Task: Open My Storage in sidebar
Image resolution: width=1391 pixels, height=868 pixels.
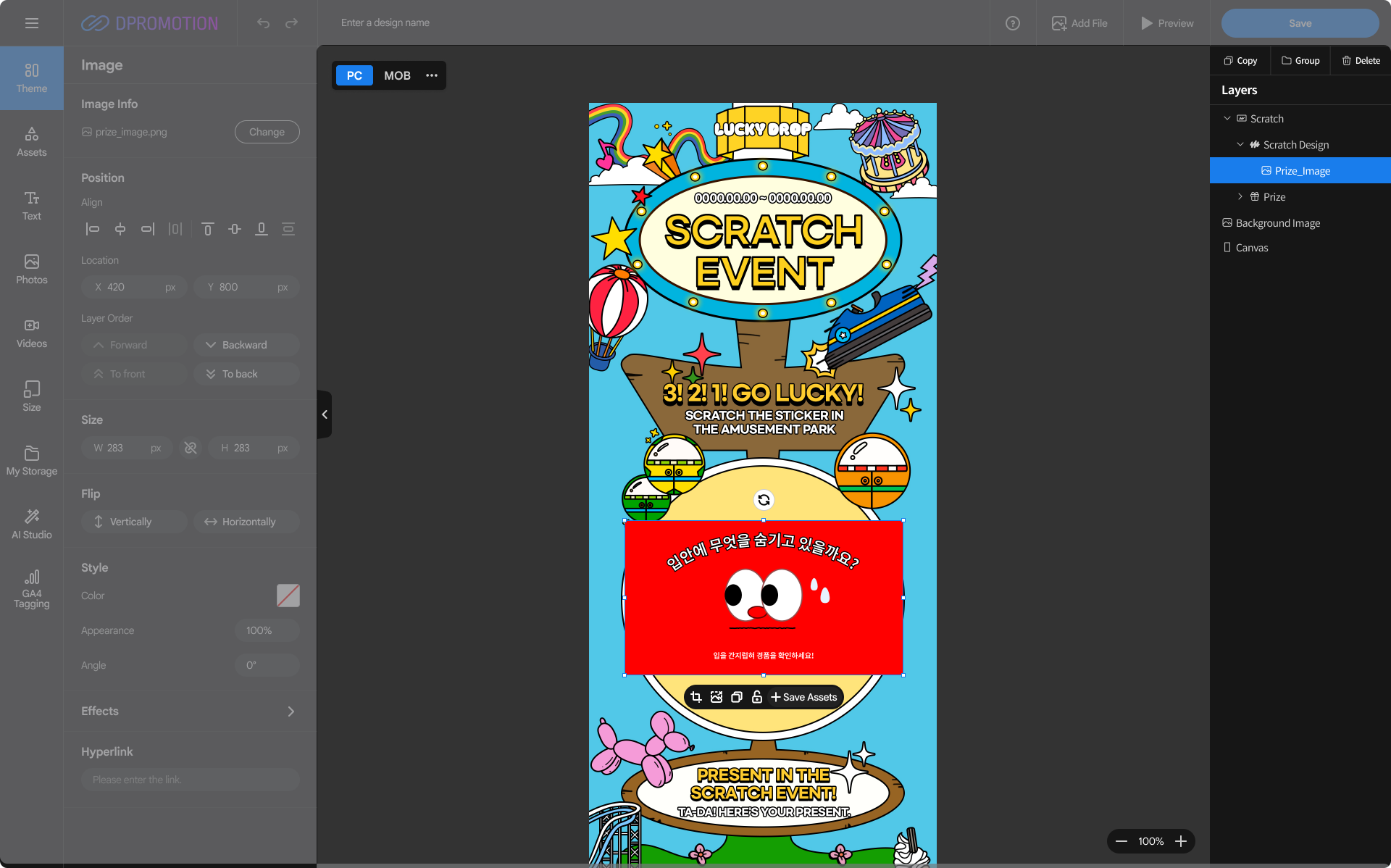Action: [31, 460]
